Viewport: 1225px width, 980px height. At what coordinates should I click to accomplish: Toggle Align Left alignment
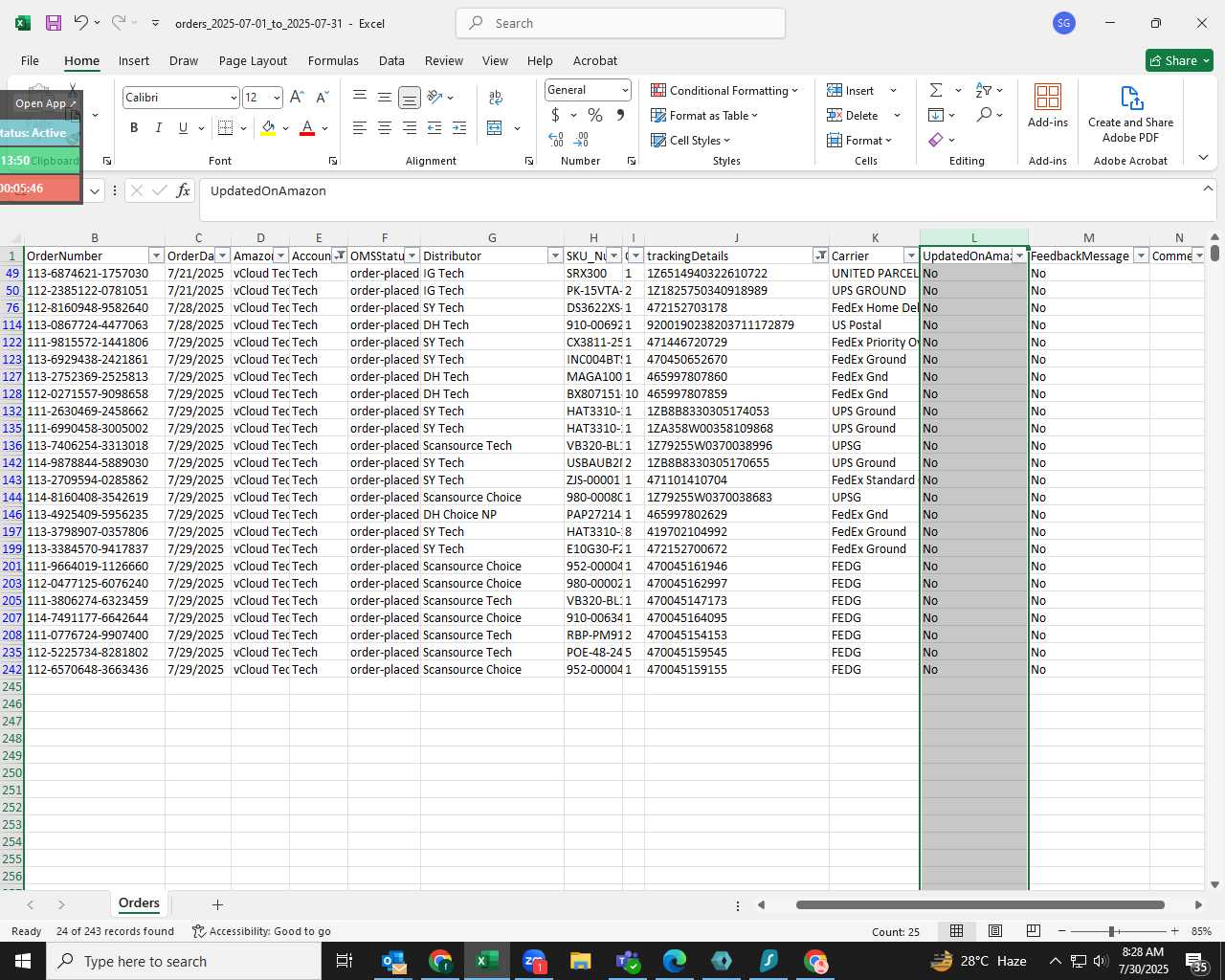[x=360, y=127]
